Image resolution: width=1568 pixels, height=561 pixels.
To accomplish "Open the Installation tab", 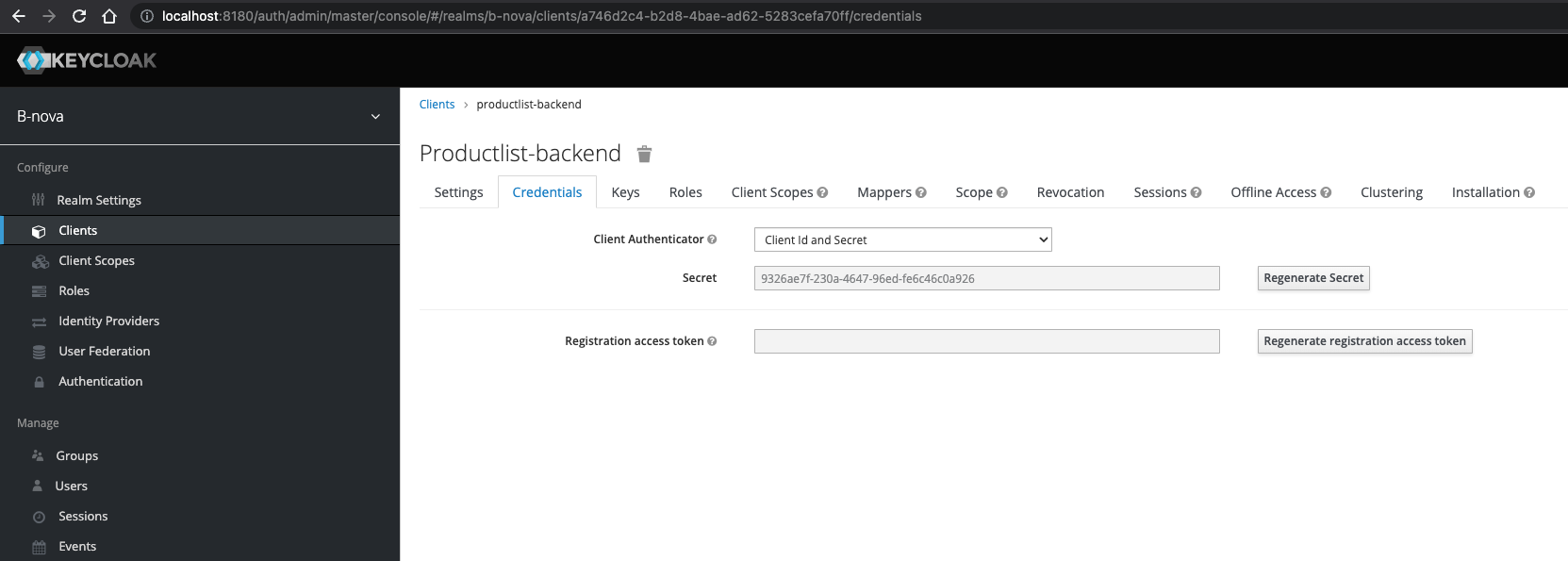I will (x=1493, y=192).
